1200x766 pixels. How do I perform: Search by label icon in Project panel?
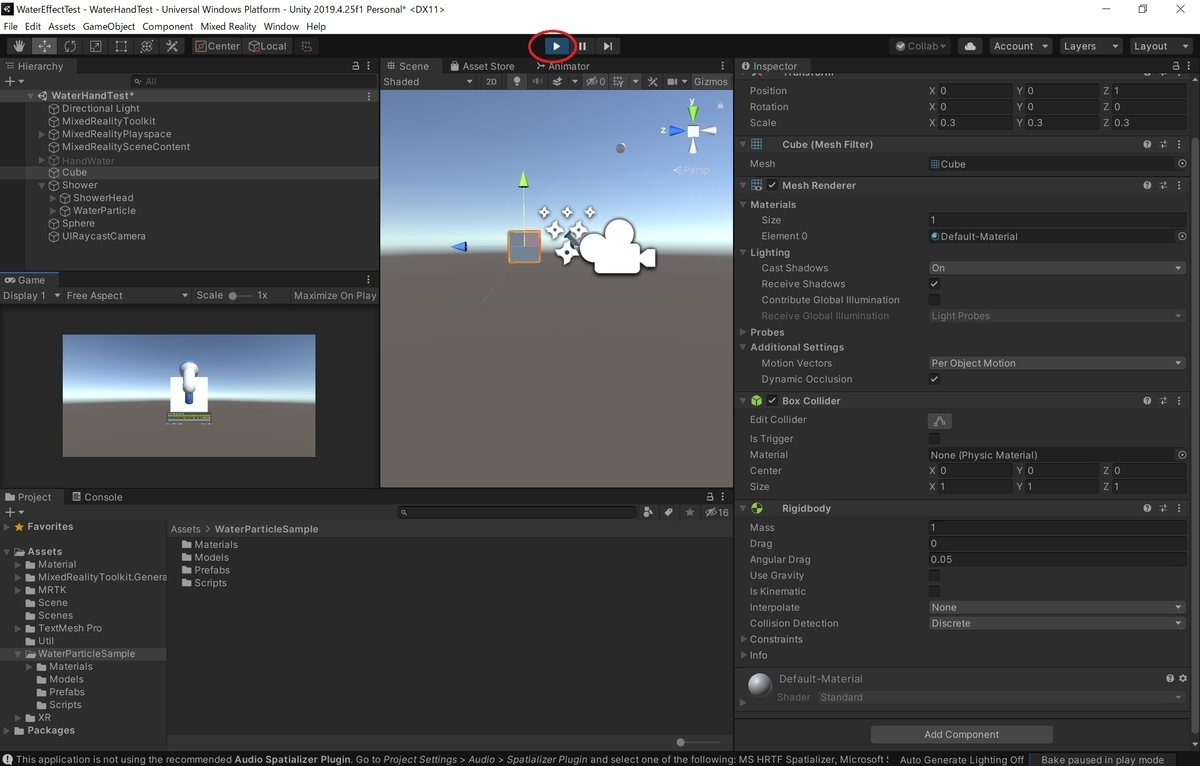tap(667, 512)
